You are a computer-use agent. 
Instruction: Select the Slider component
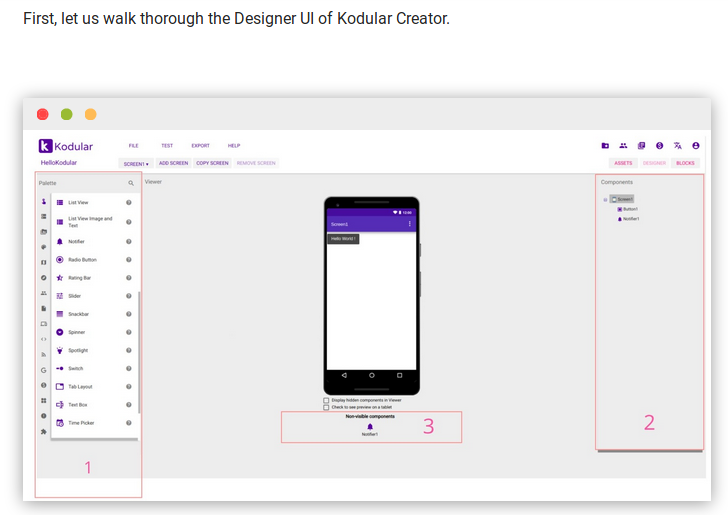coord(94,296)
